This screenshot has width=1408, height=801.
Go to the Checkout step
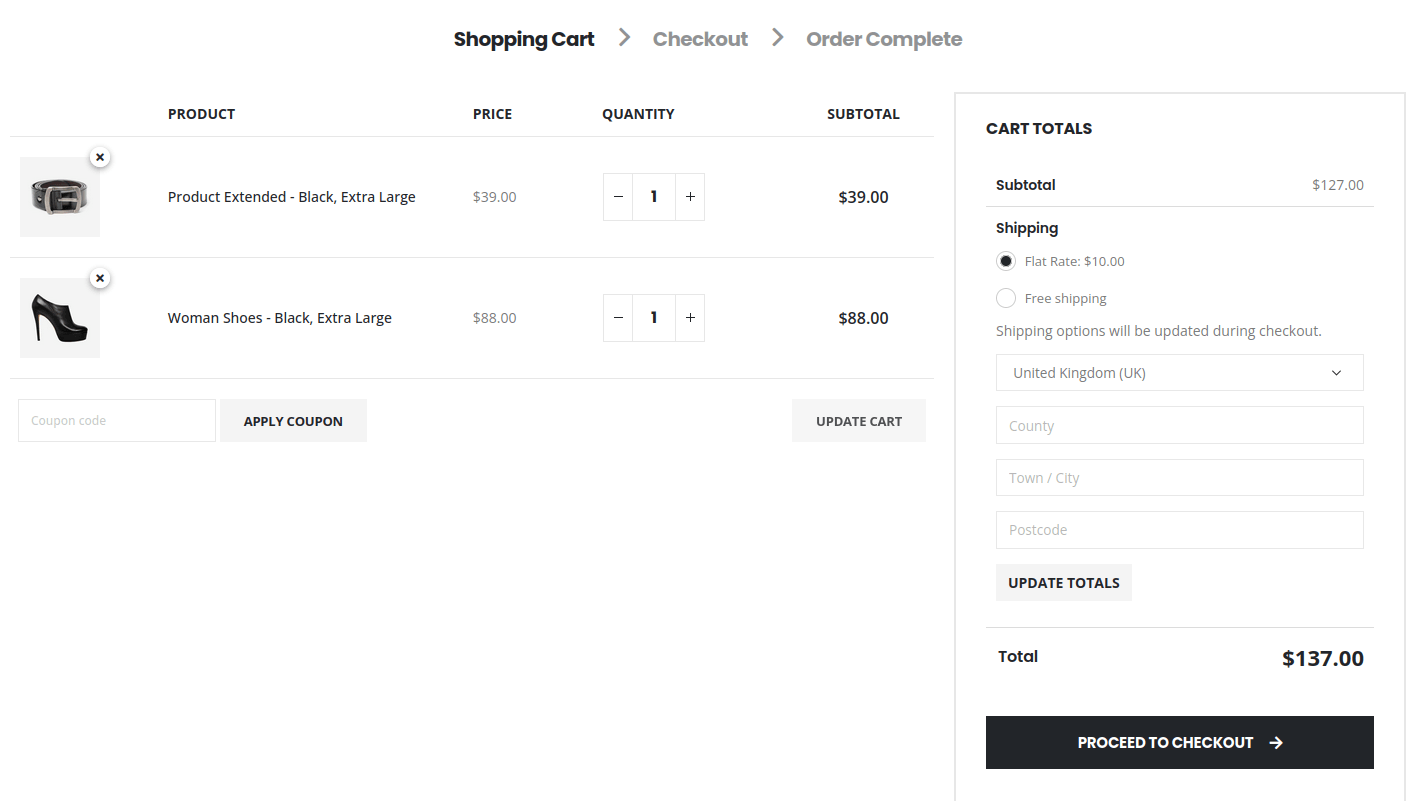point(700,38)
